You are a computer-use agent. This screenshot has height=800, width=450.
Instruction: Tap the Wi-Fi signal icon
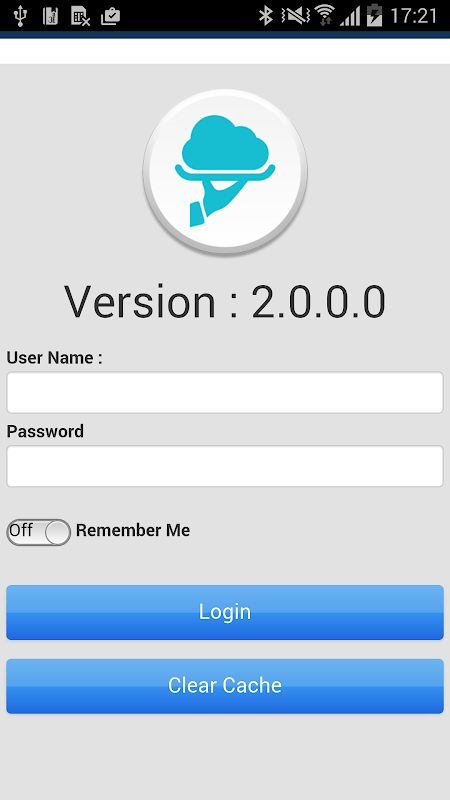click(324, 15)
